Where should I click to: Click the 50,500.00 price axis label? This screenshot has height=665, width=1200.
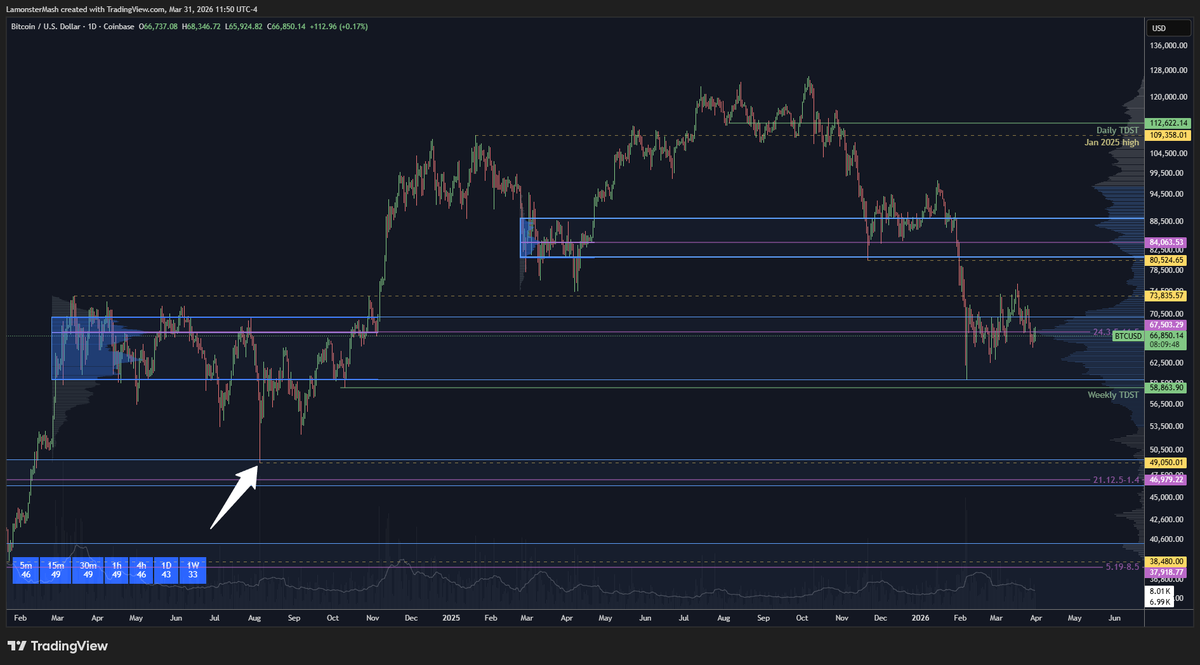pos(1168,450)
